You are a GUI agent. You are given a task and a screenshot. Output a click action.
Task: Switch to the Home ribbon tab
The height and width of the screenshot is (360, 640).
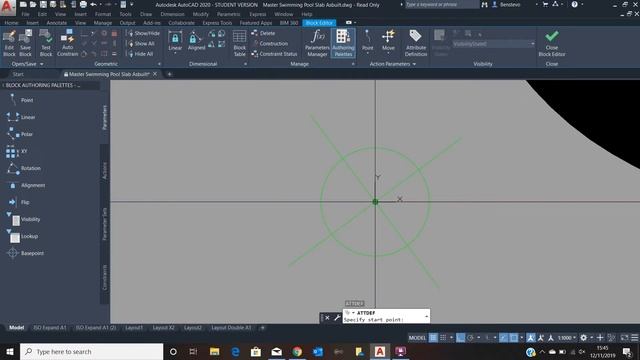click(11, 23)
